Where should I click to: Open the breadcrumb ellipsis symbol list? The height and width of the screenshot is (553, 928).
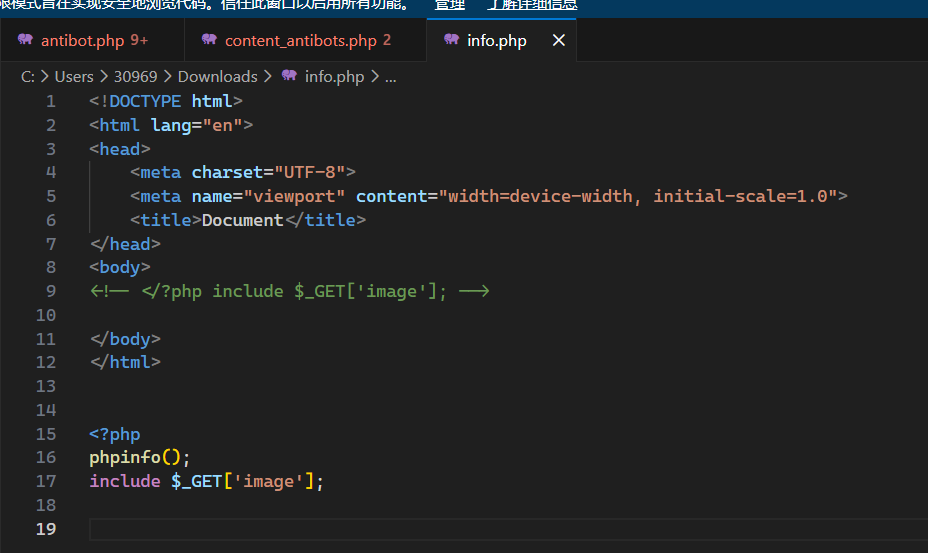390,76
